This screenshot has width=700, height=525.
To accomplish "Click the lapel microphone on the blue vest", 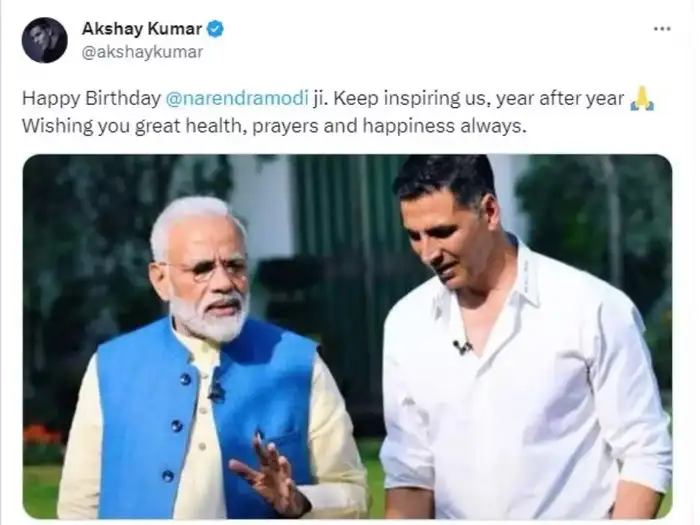I will (216, 391).
